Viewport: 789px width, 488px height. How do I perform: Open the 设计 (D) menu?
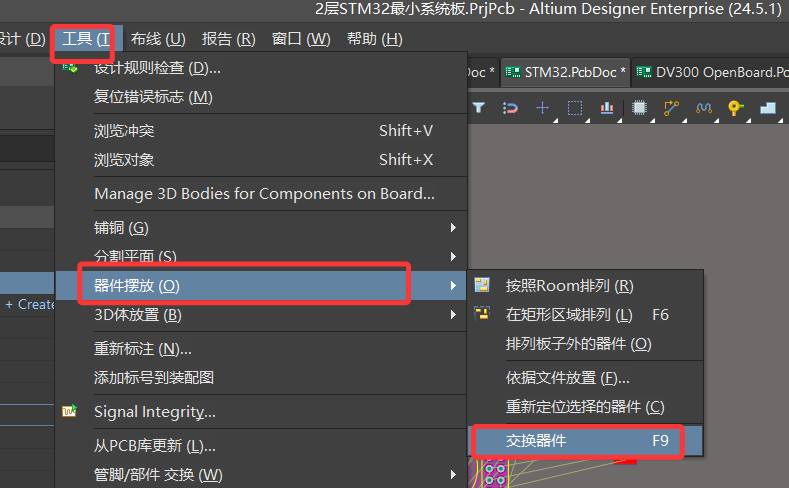point(23,39)
